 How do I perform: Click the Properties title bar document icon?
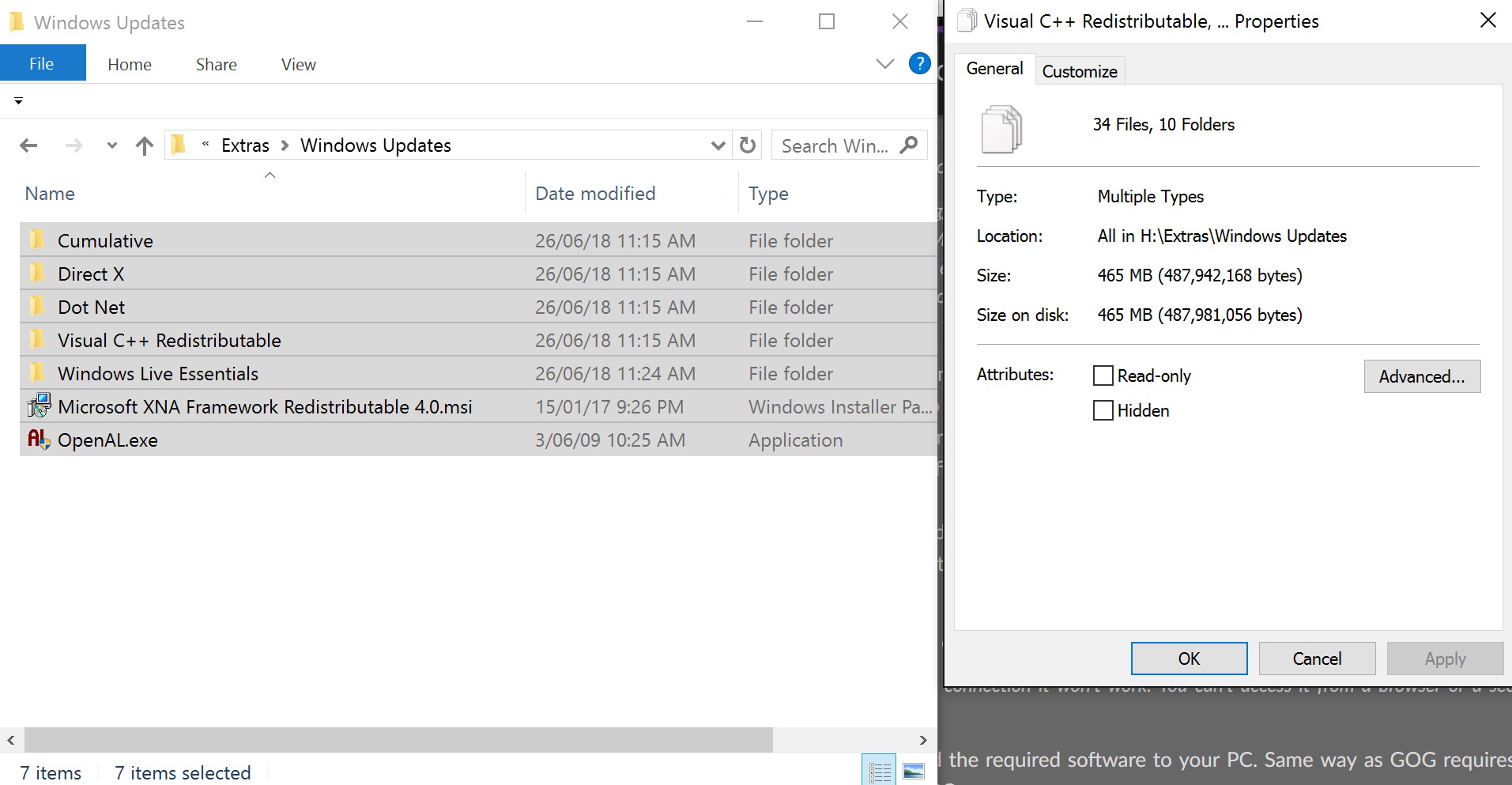tap(967, 20)
